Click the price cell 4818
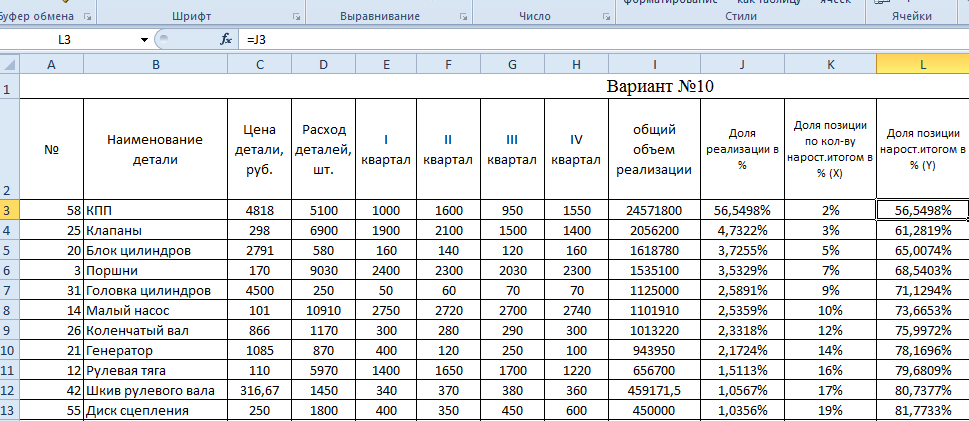969x421 pixels. pos(260,210)
